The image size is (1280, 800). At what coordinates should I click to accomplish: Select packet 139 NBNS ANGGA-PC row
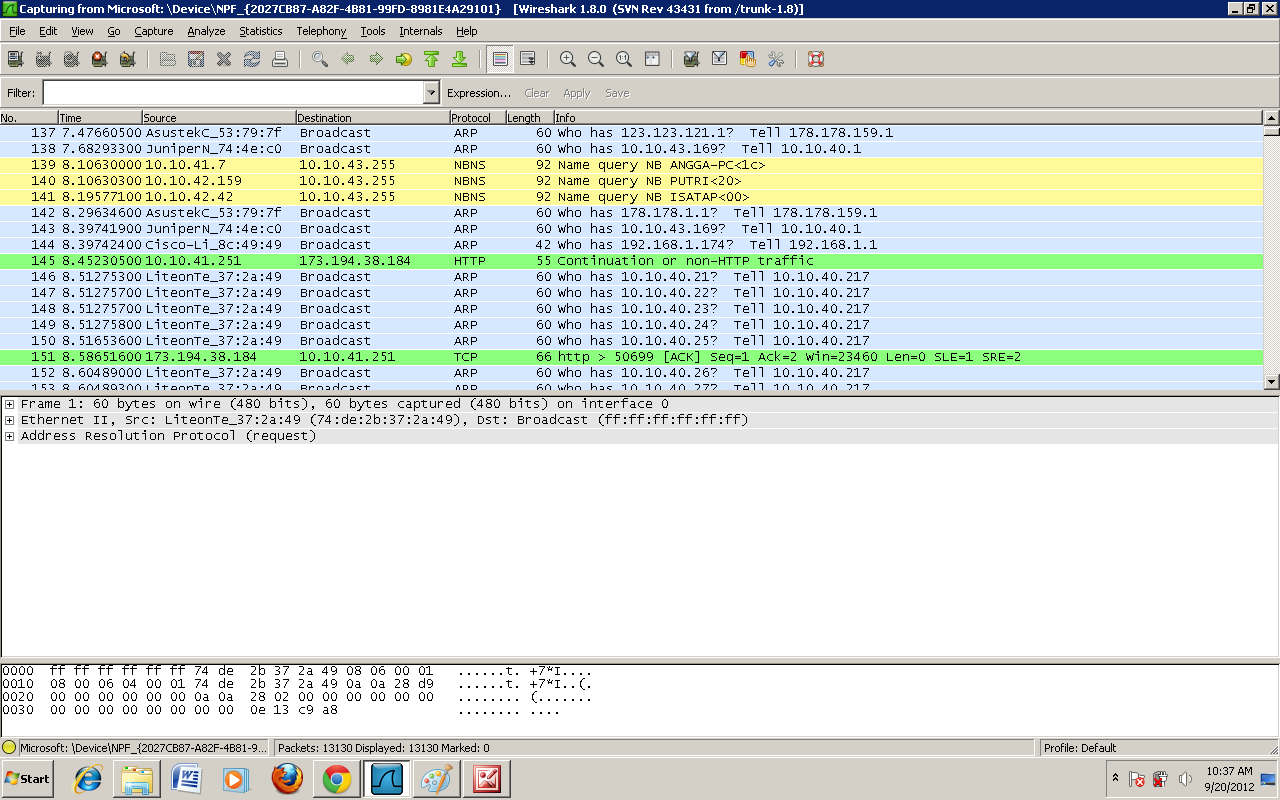(631, 164)
